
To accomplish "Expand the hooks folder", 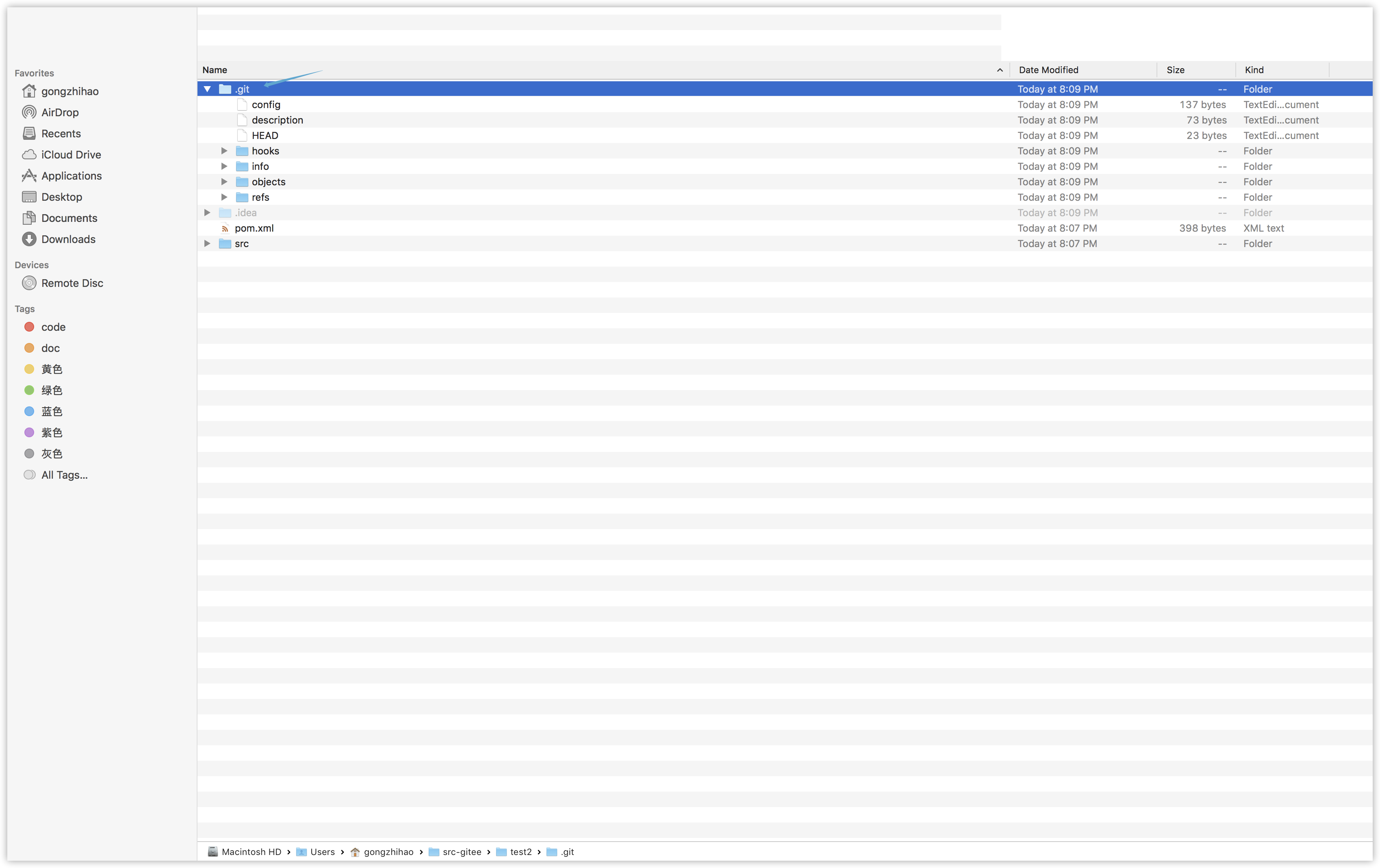I will [224, 151].
